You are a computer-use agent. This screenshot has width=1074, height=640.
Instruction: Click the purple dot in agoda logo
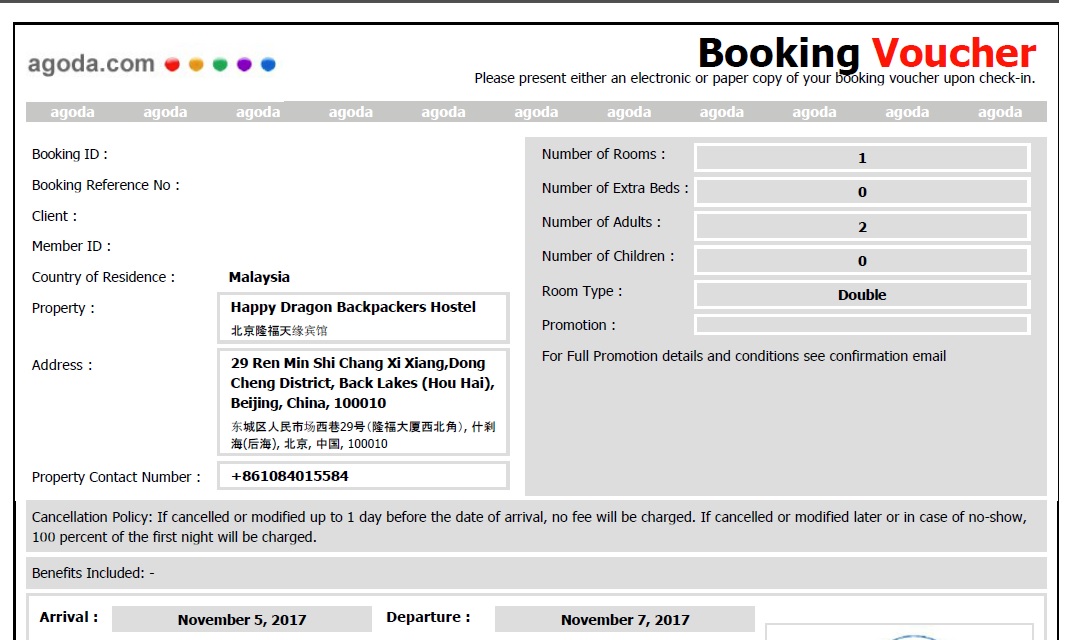[244, 64]
